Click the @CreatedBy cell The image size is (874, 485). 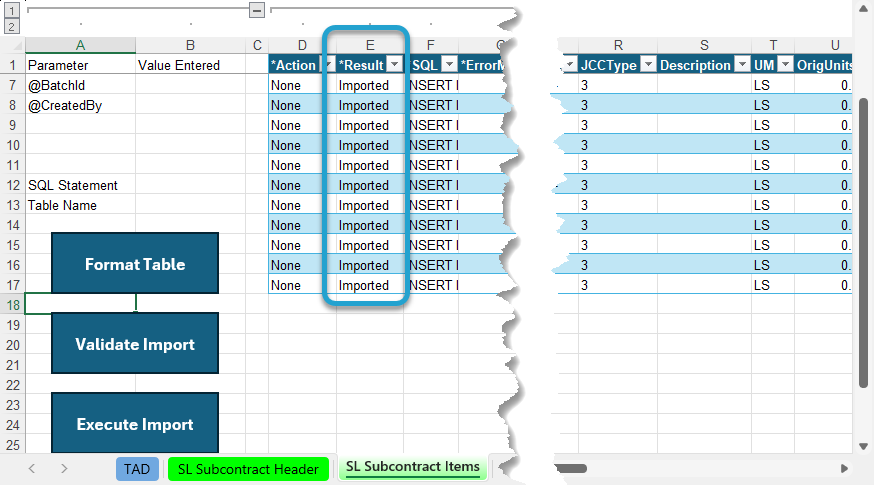[x=80, y=105]
